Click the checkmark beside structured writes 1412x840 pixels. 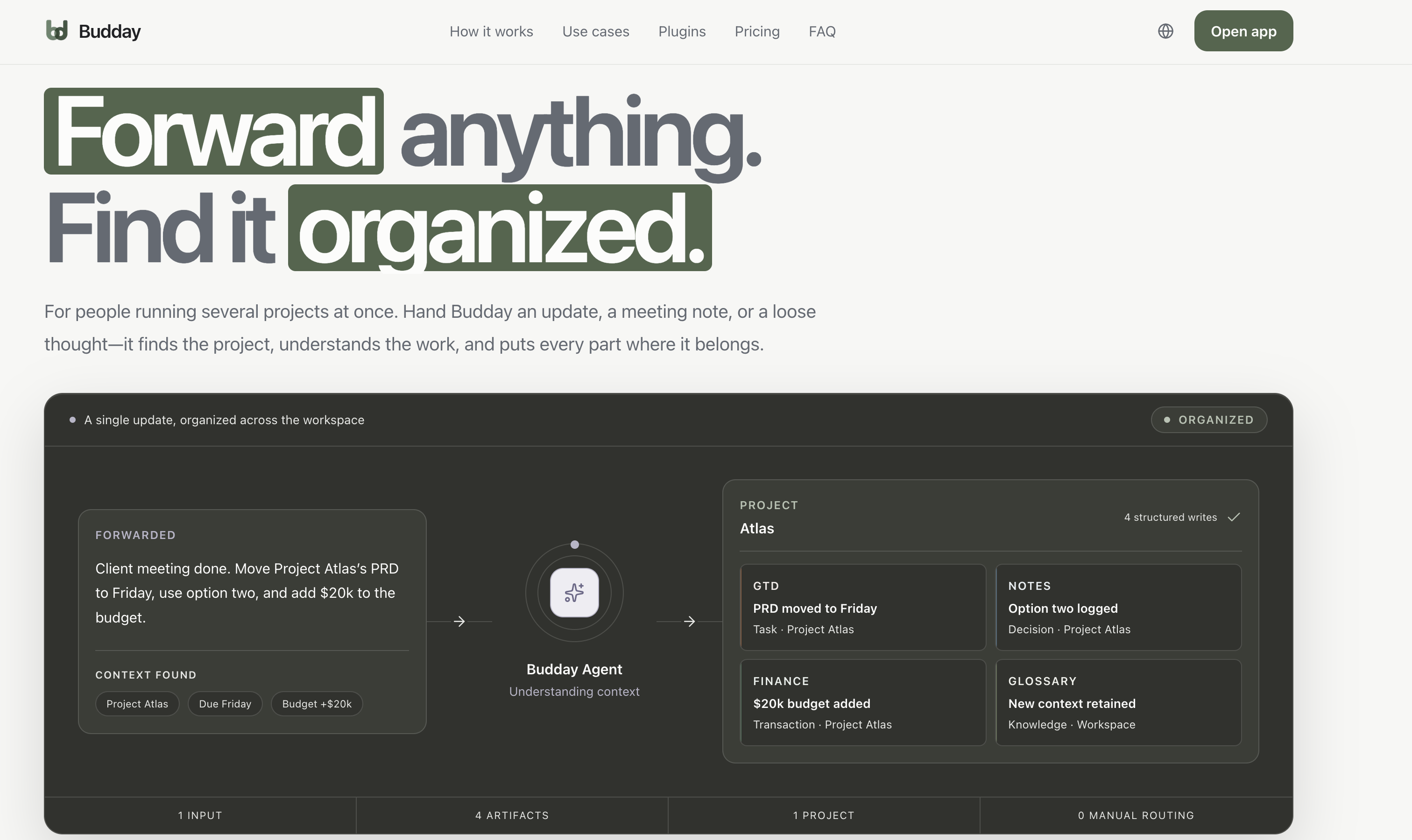tap(1234, 517)
